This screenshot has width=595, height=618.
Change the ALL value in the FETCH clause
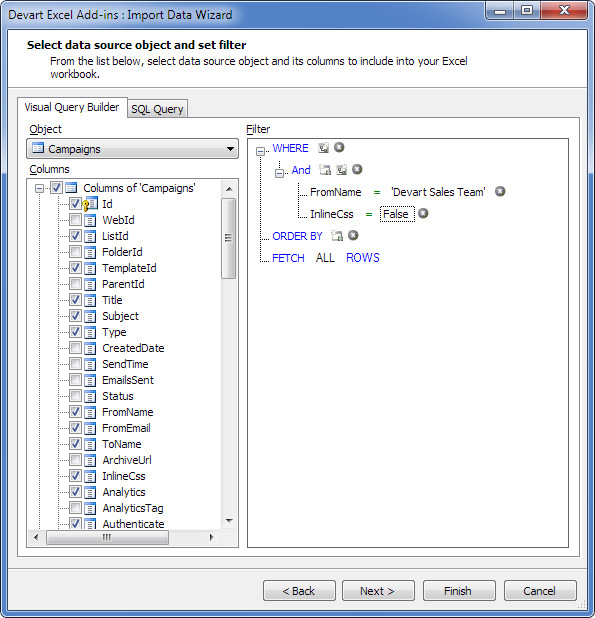tap(325, 258)
